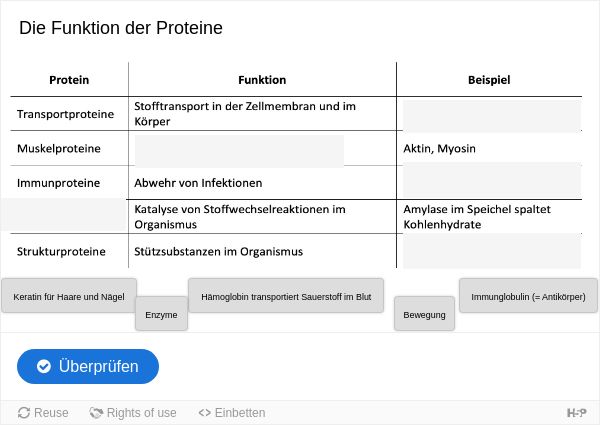
Task: Click the empty Funktion box for Muskelproteine
Action: pyautogui.click(x=239, y=151)
